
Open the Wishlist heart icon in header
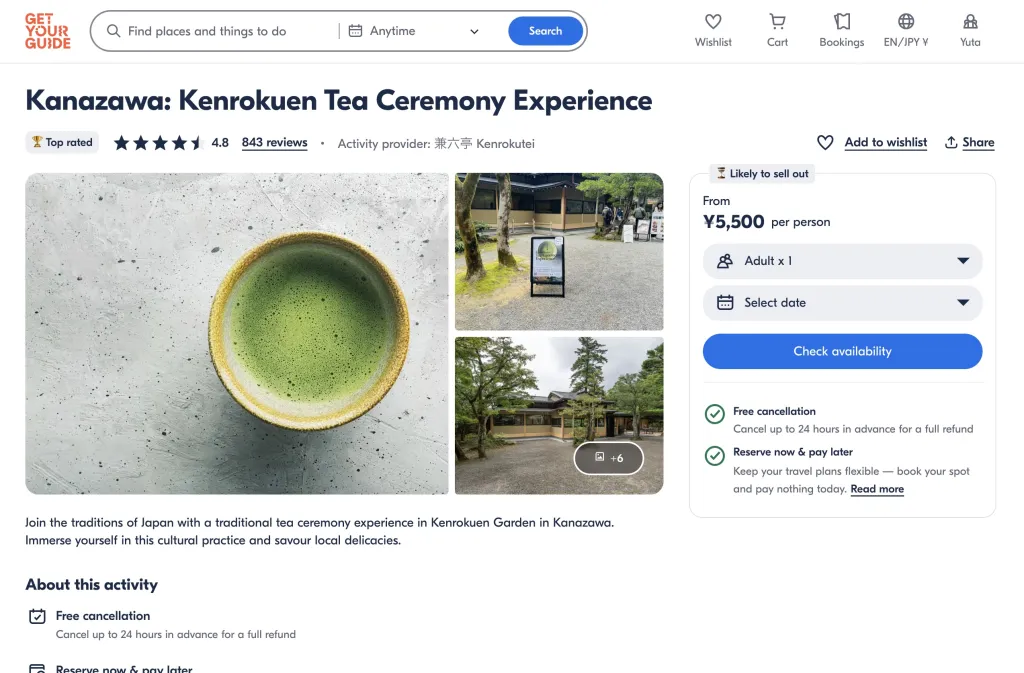pos(713,22)
